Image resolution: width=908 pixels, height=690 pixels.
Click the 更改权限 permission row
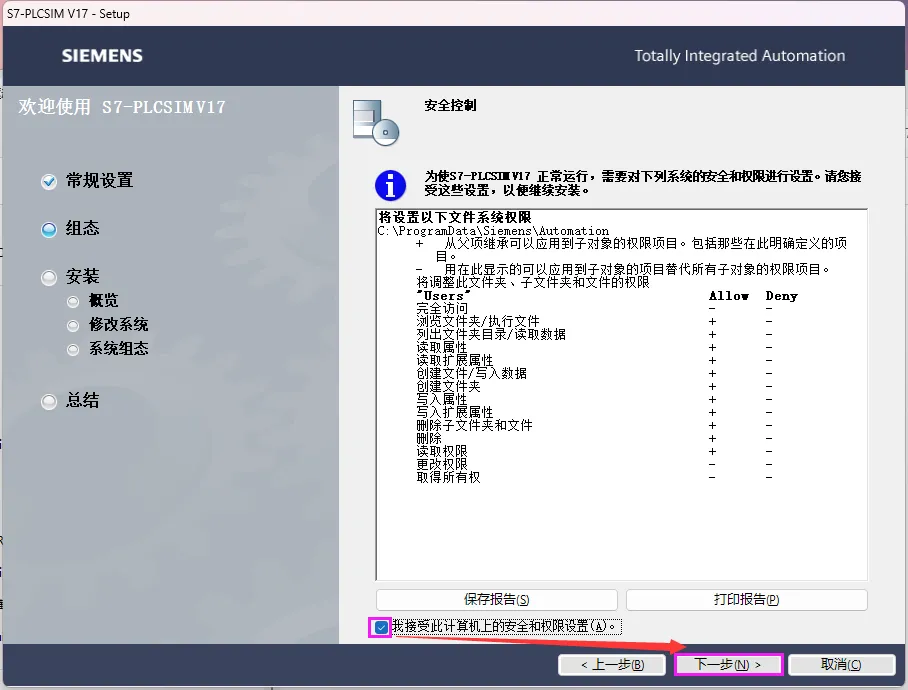593,464
